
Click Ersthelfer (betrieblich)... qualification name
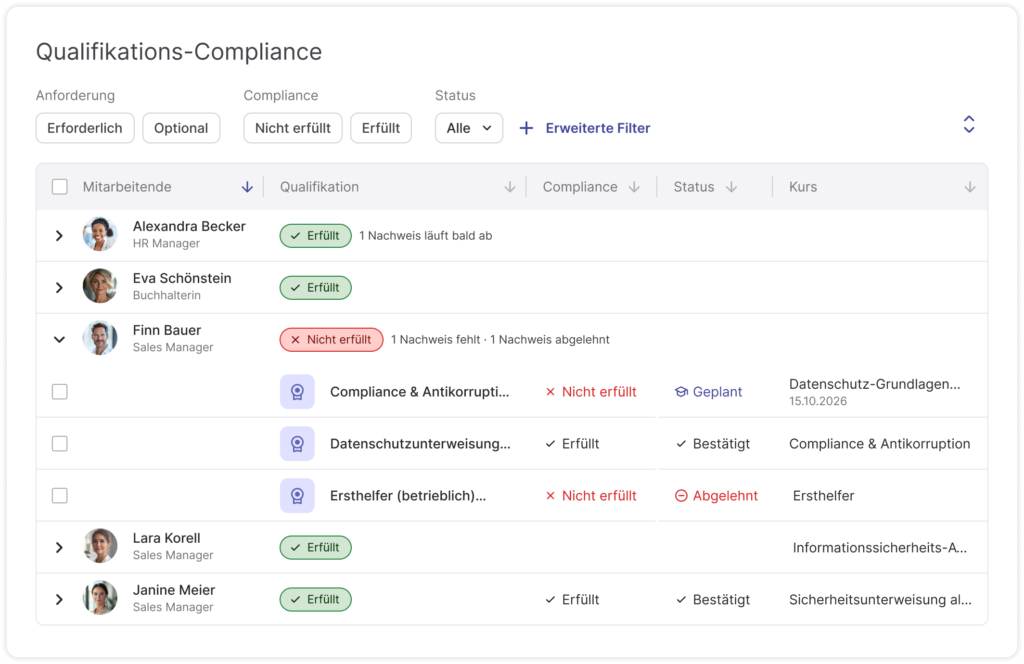pos(408,496)
